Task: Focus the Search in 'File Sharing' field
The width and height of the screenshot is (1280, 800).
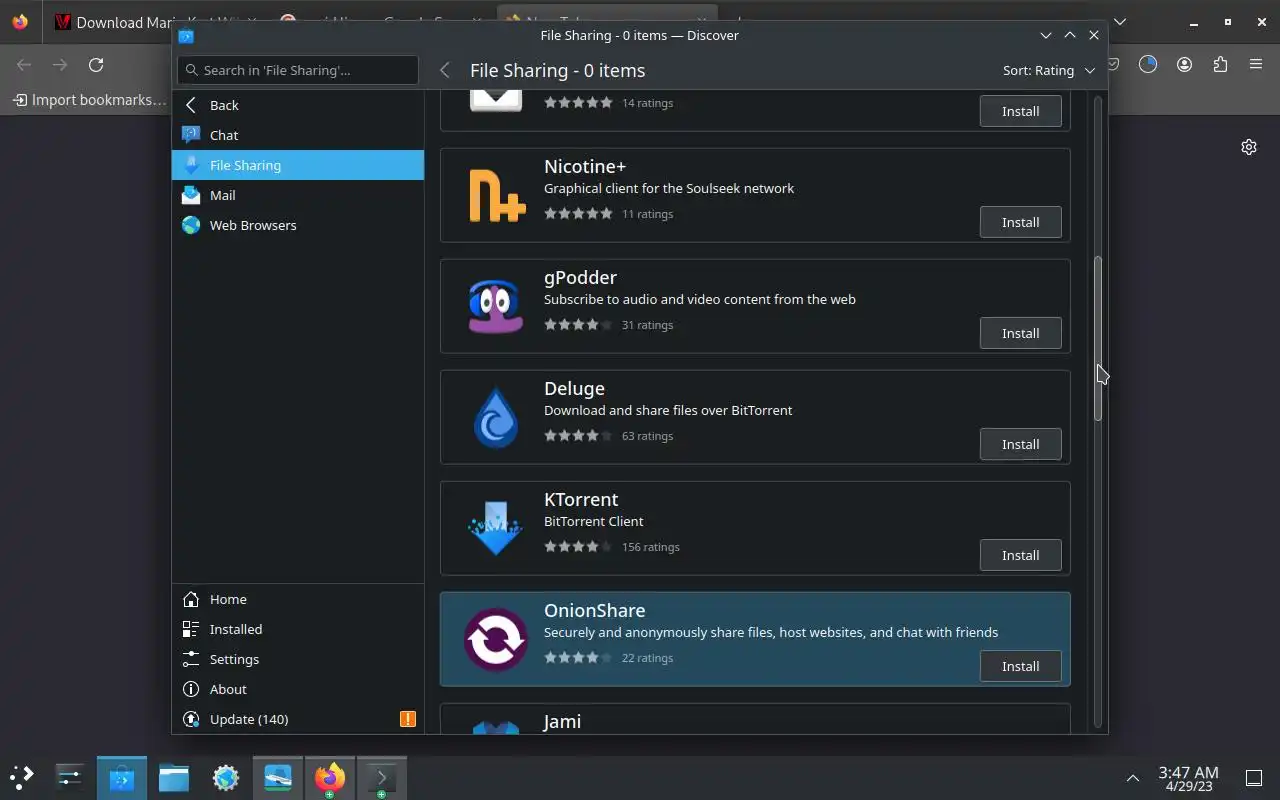Action: [298, 70]
